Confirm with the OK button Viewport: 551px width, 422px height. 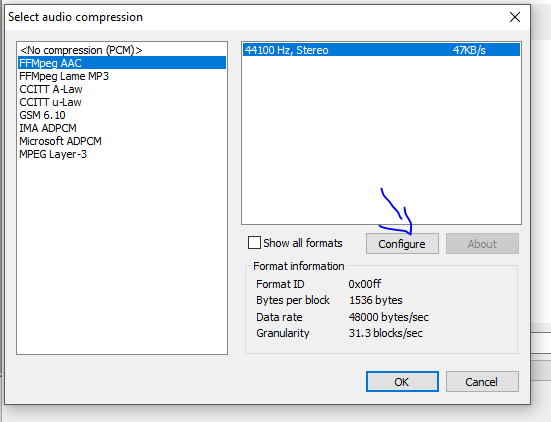pyautogui.click(x=402, y=382)
